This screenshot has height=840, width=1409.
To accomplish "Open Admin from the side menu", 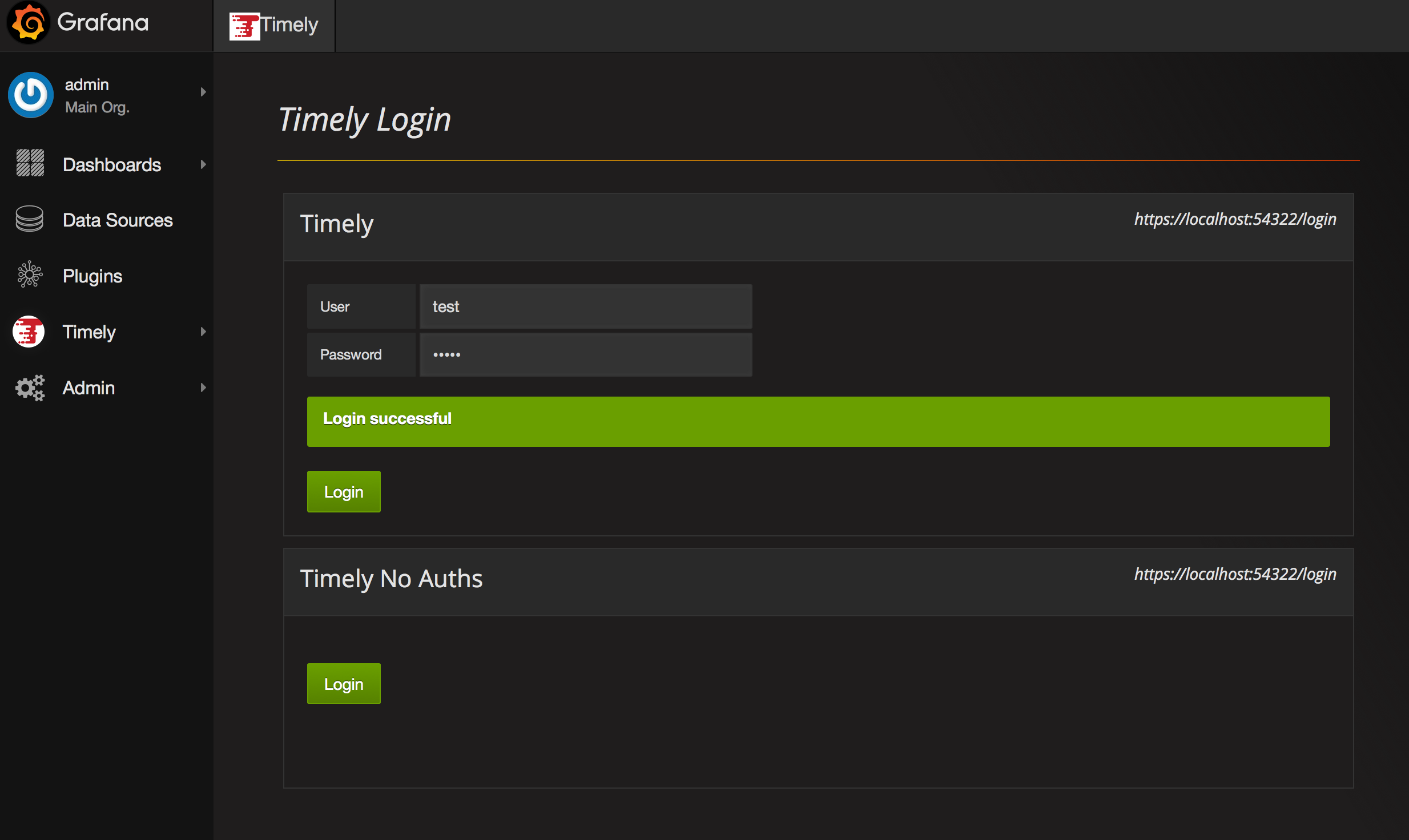I will coord(88,388).
